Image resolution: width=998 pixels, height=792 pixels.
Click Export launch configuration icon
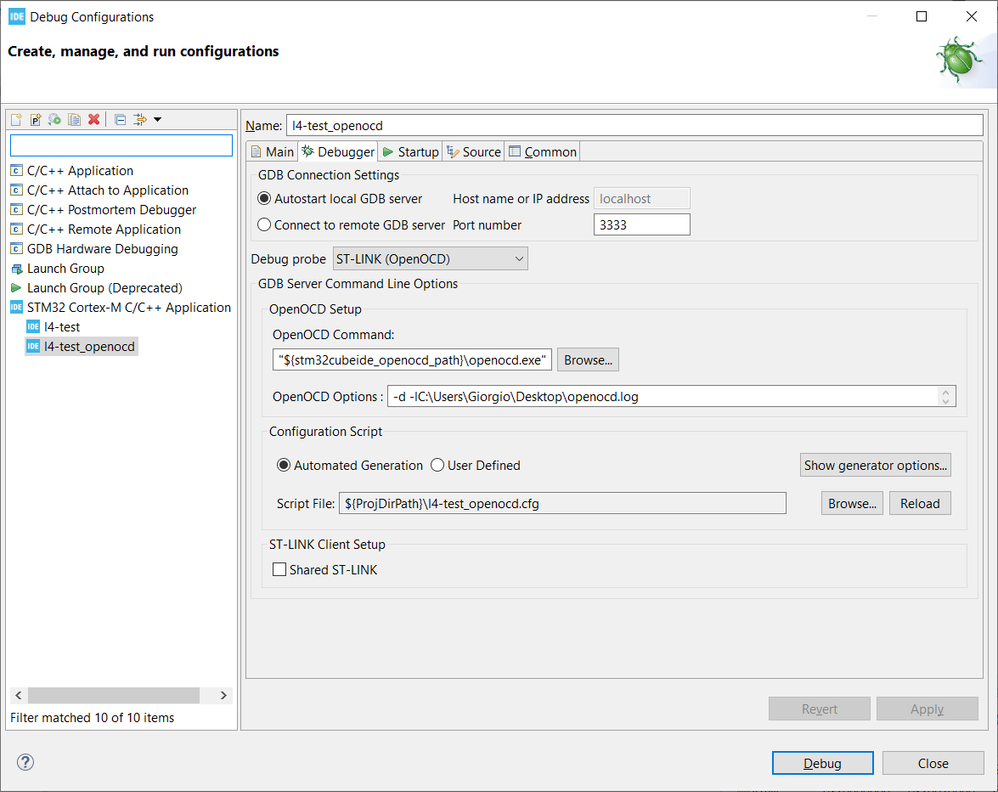click(55, 119)
